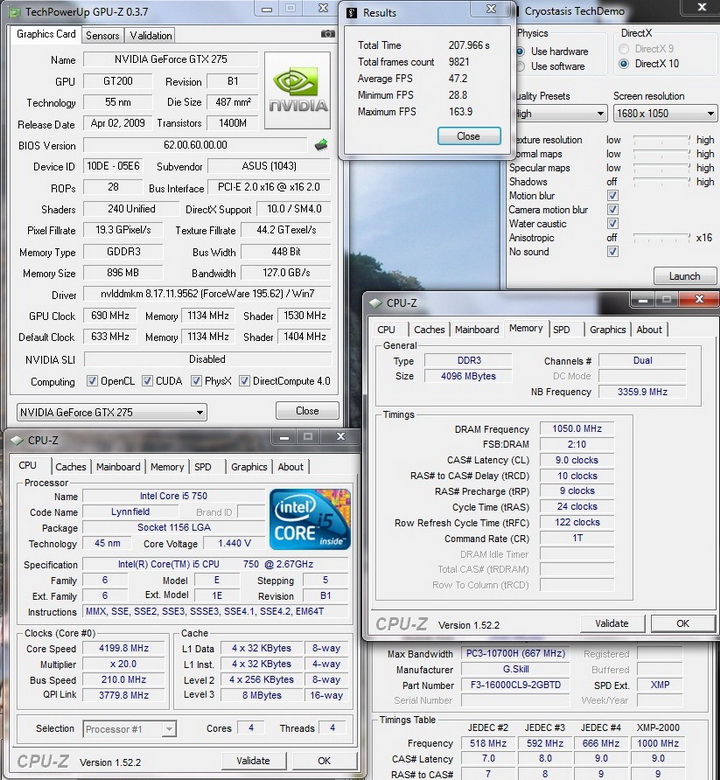This screenshot has height=780, width=720.
Task: Click the NVIDIA logo in GPU-Z
Action: click(298, 90)
